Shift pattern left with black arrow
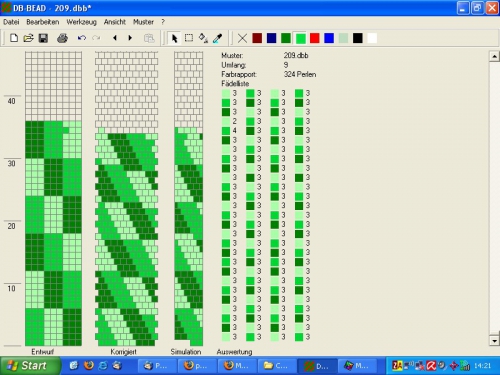The width and height of the screenshot is (500, 375). (x=115, y=38)
